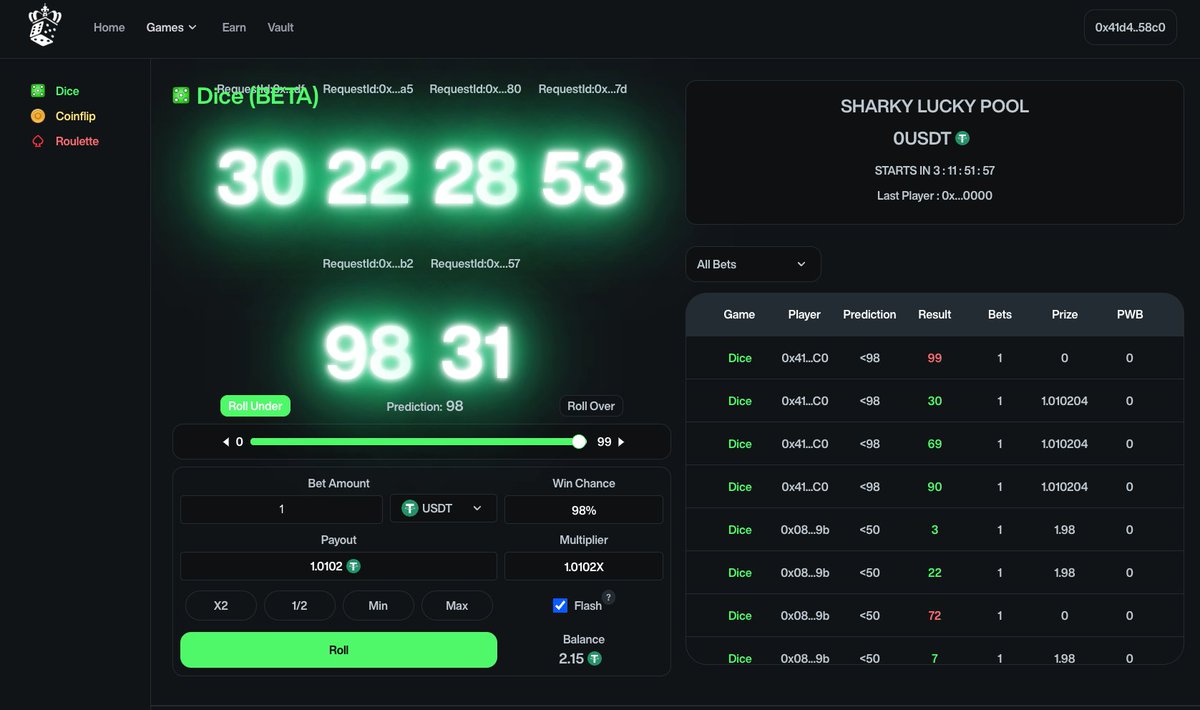Click the Dice (BETA) title dice icon

(x=181, y=95)
